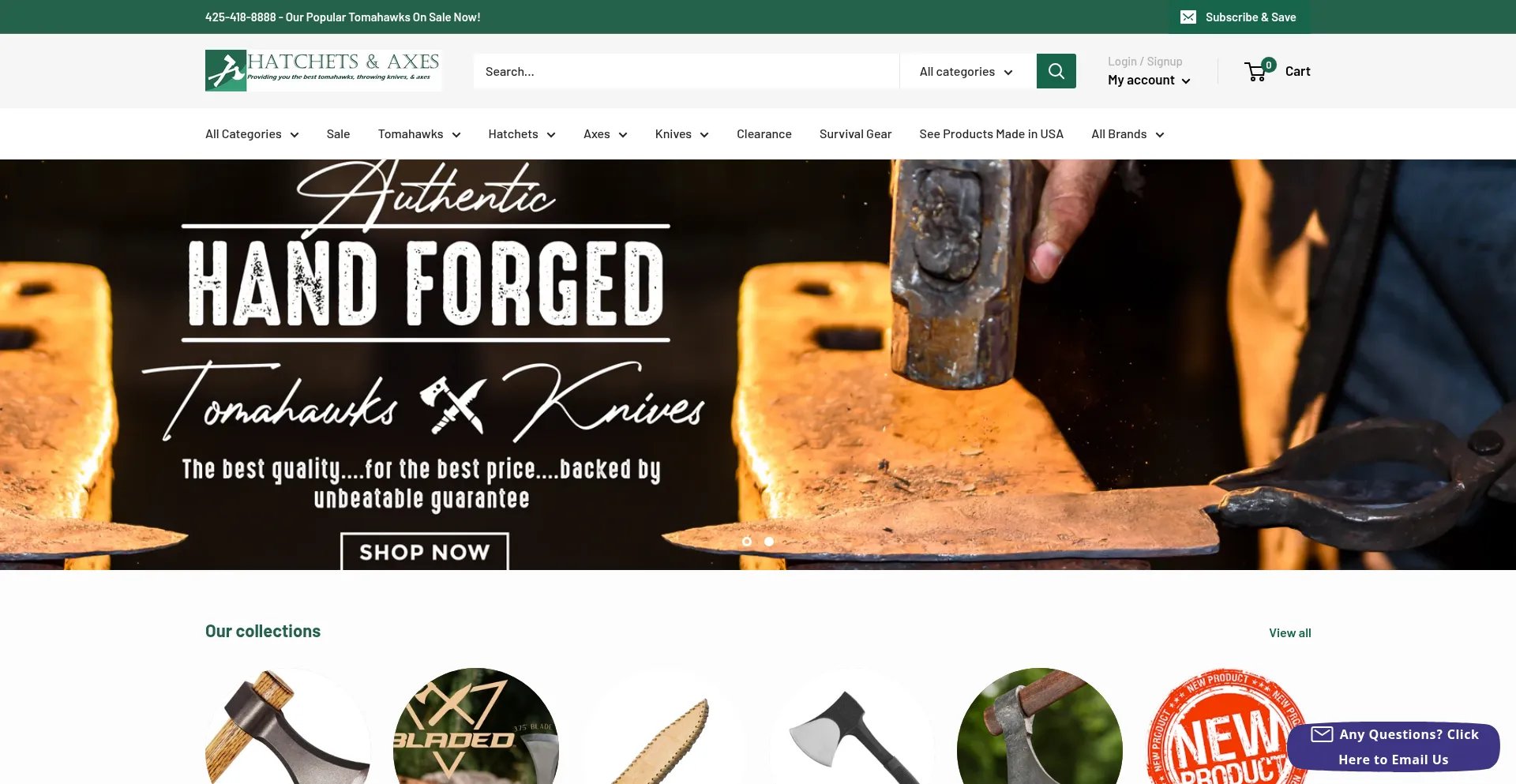
Task: Open the New Product collection badge
Action: [x=1228, y=726]
